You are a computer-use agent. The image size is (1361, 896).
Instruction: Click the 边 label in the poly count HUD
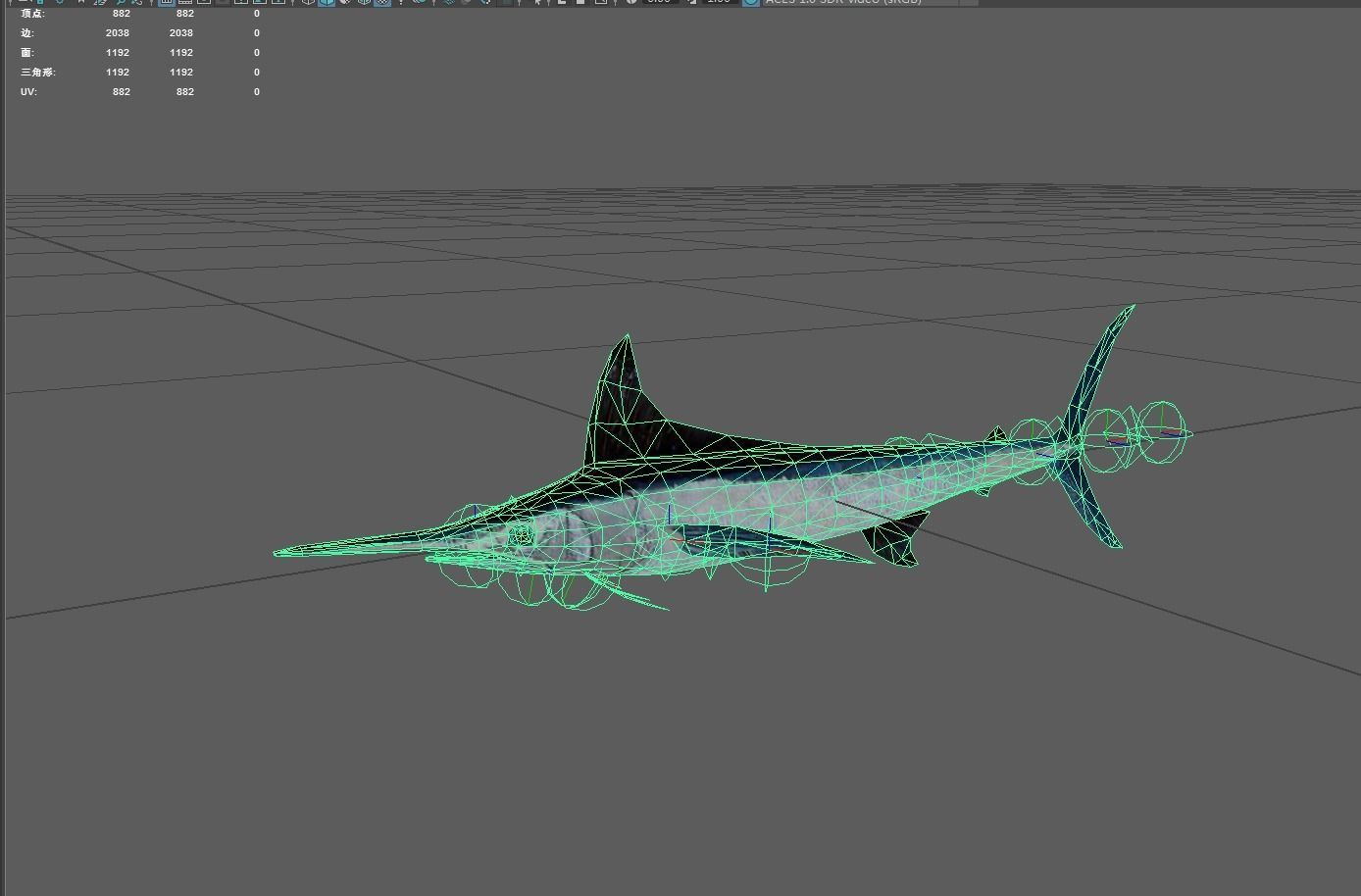[26, 33]
